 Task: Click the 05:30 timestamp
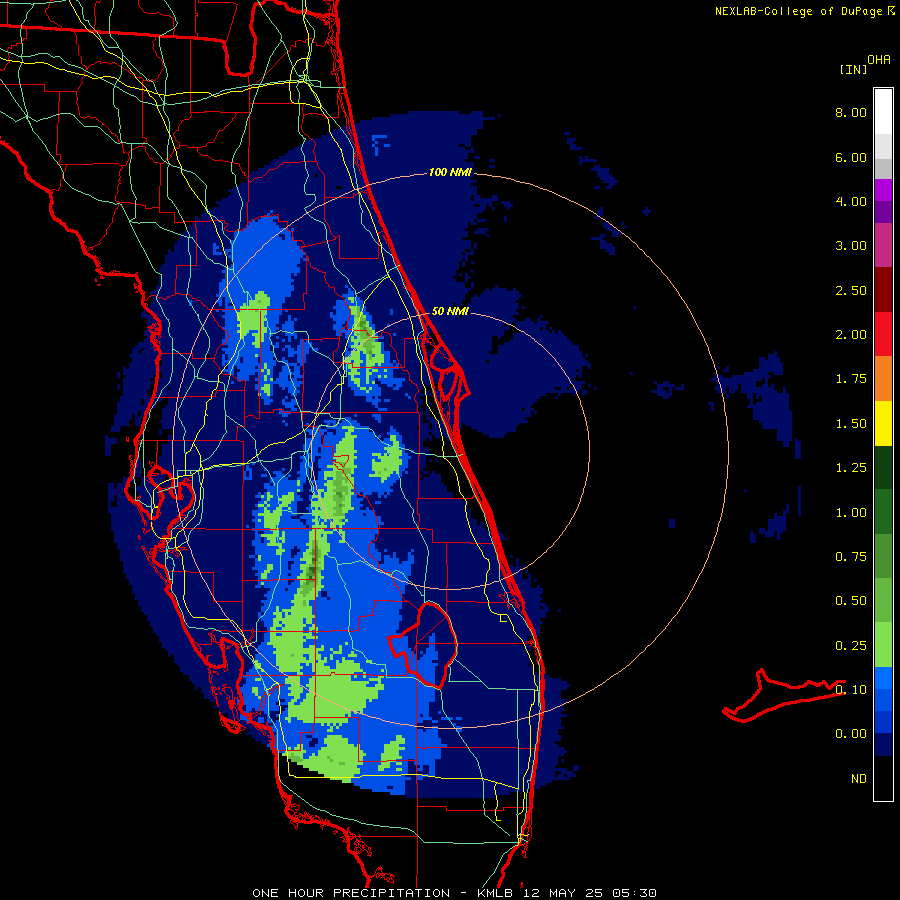coord(634,893)
